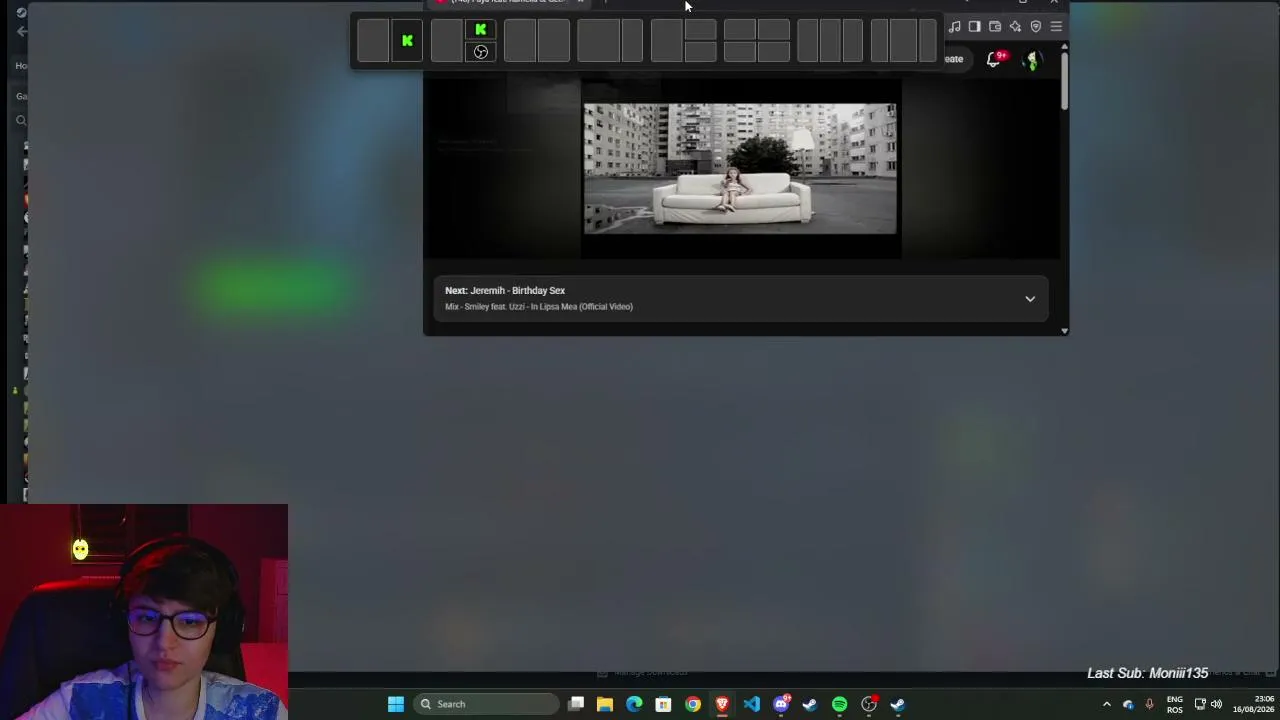Click the taskbar Search box
The height and width of the screenshot is (720, 1280).
[487, 704]
